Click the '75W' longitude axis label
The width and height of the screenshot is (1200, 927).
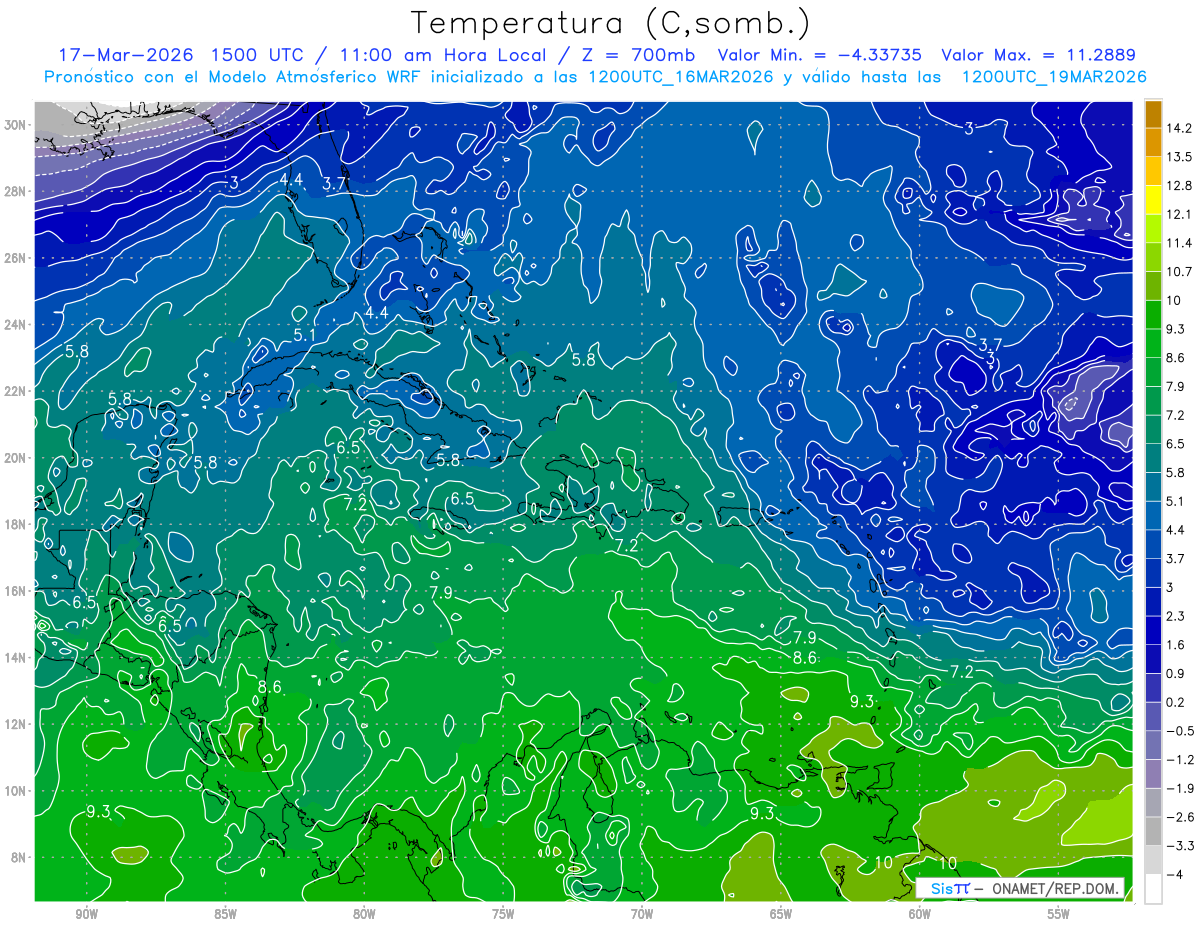coord(503,914)
